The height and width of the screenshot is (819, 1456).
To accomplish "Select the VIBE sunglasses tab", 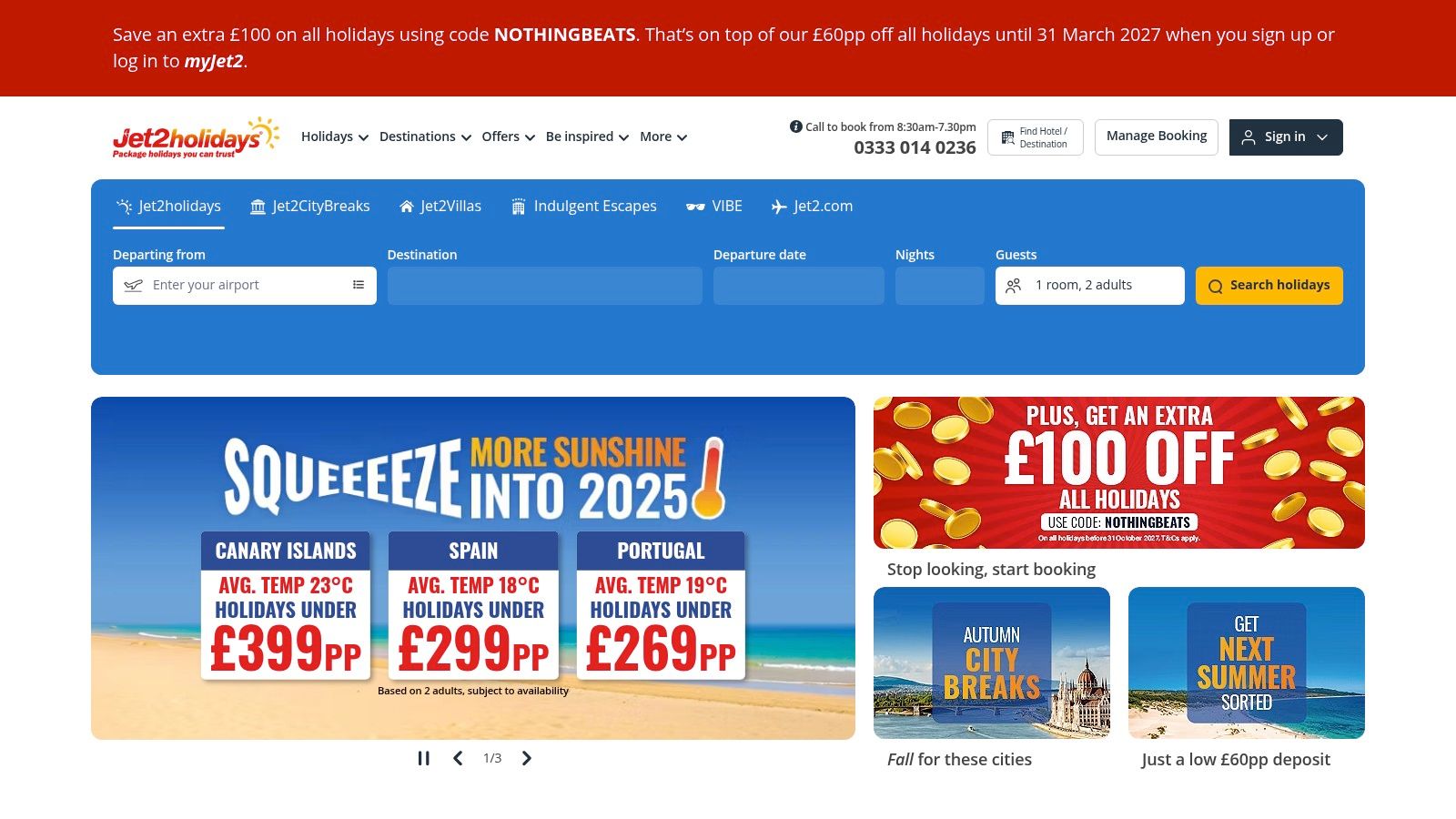I will (x=714, y=207).
